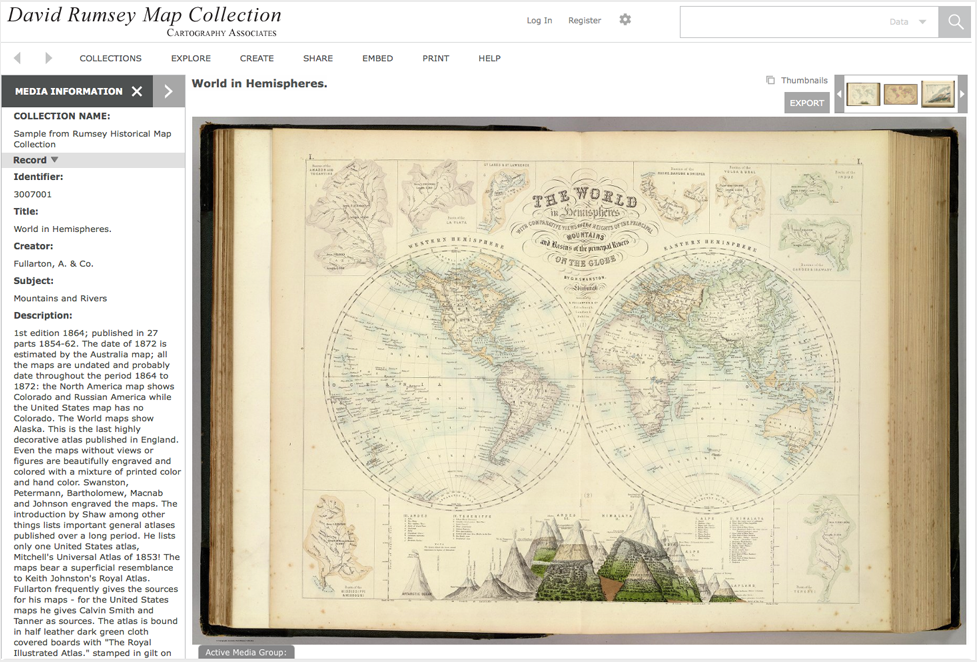The height and width of the screenshot is (662, 977).
Task: Click the Export button
Action: [x=807, y=103]
